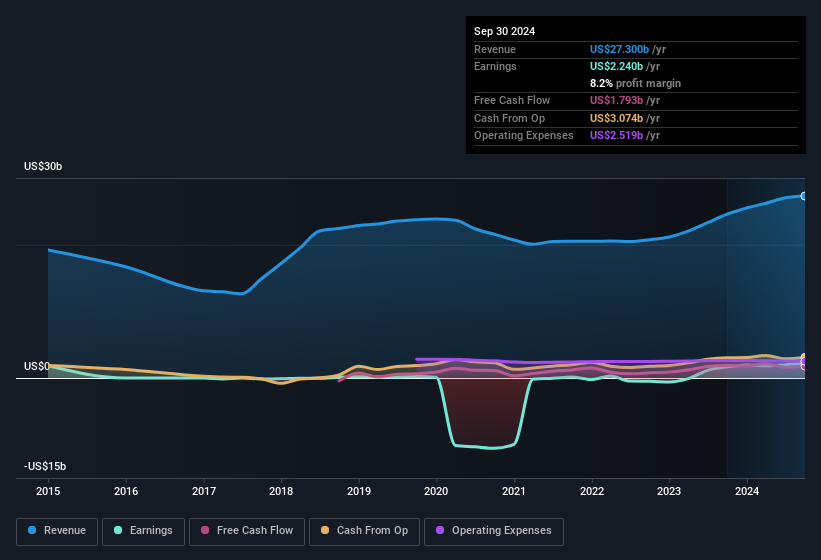Click the pink Free Cash Flow dot
This screenshot has width=821, height=560.
205,531
